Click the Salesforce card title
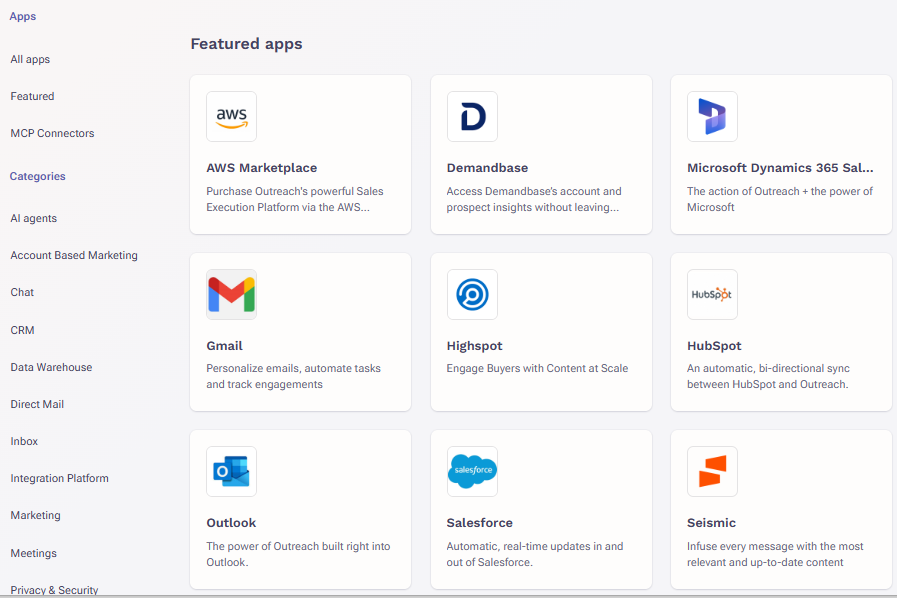 [x=479, y=522]
